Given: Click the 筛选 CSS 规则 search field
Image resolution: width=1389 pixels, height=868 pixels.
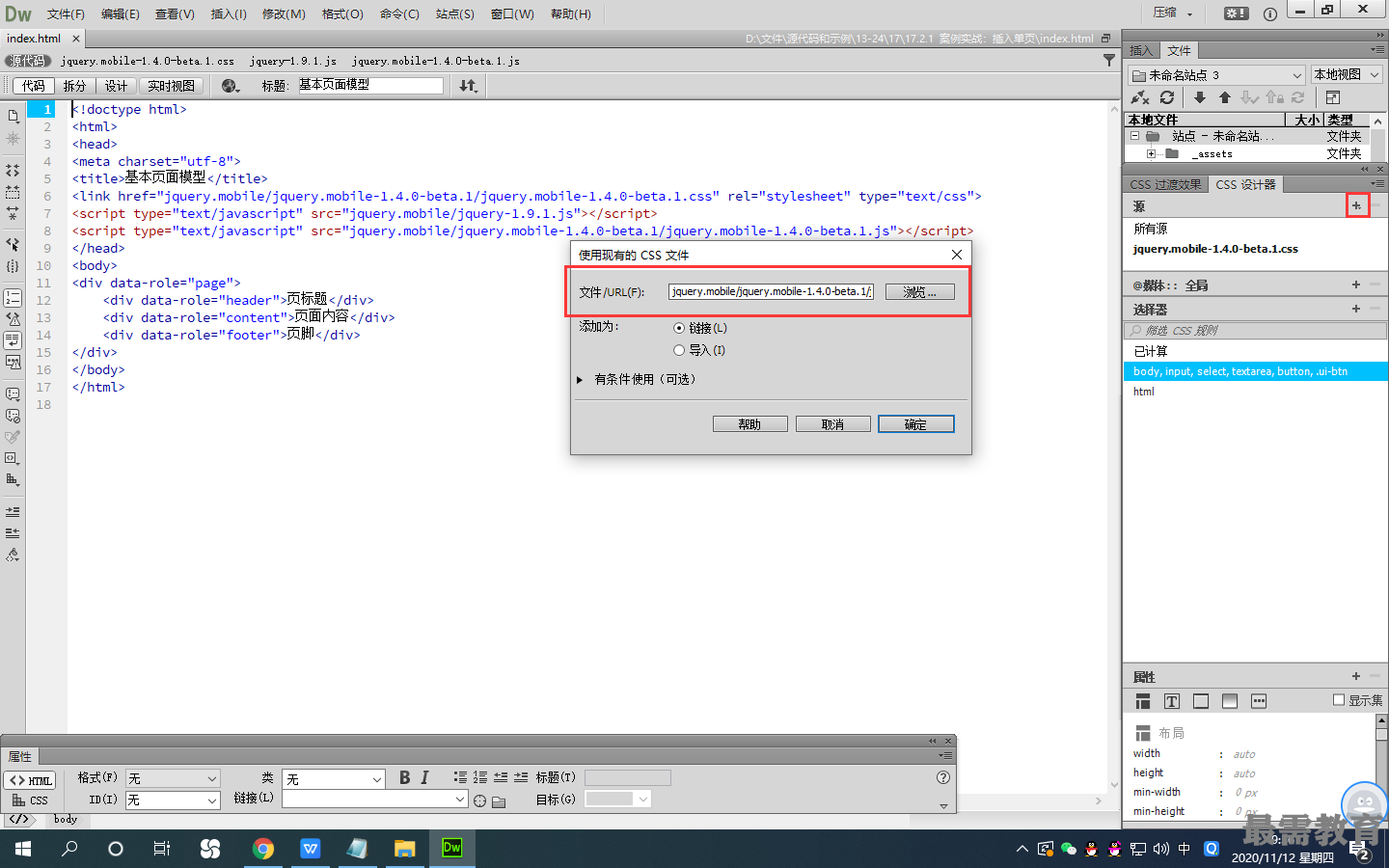Looking at the screenshot, I should coord(1255,330).
